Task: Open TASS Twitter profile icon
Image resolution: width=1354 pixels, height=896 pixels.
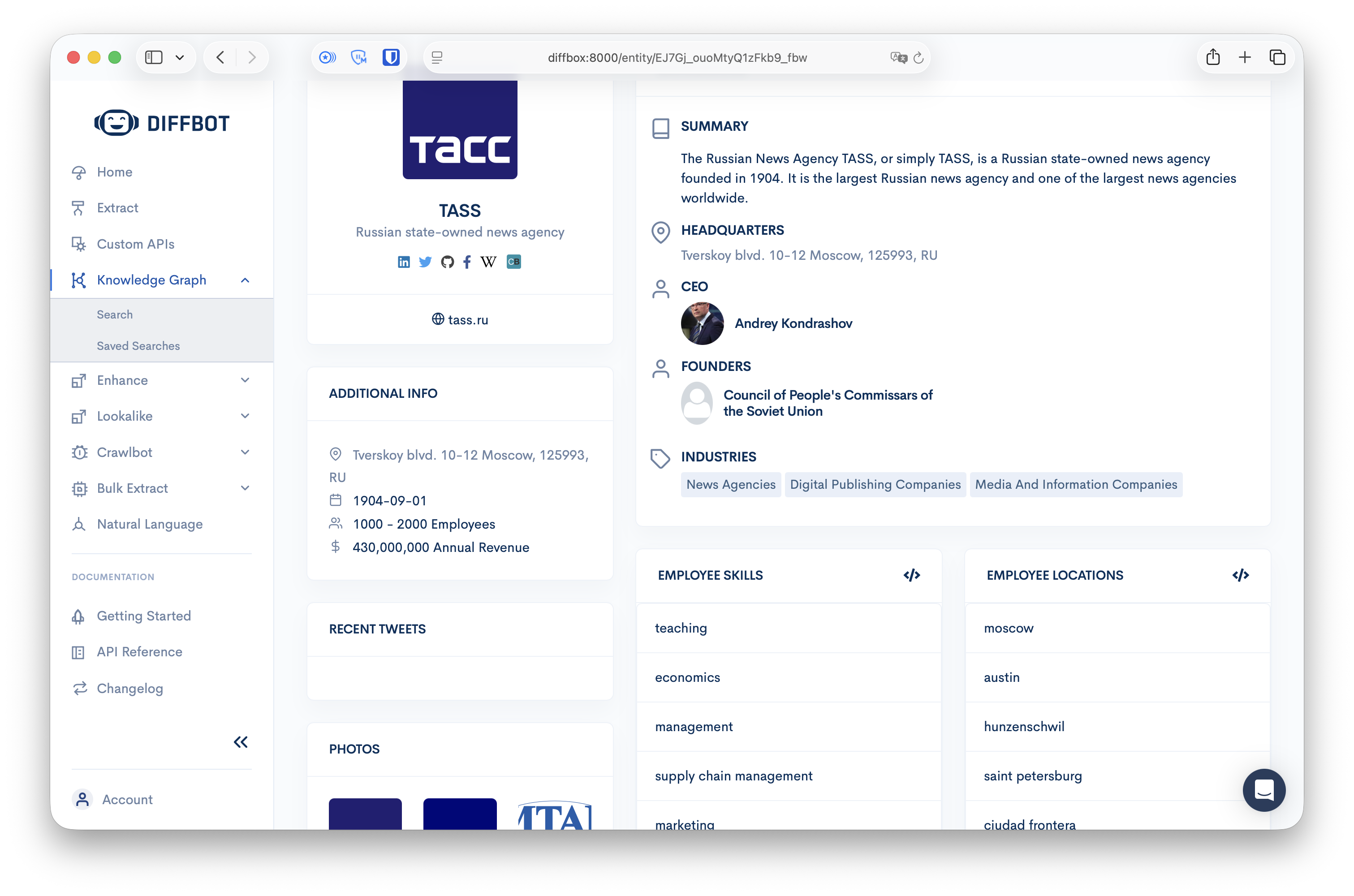Action: coord(425,262)
